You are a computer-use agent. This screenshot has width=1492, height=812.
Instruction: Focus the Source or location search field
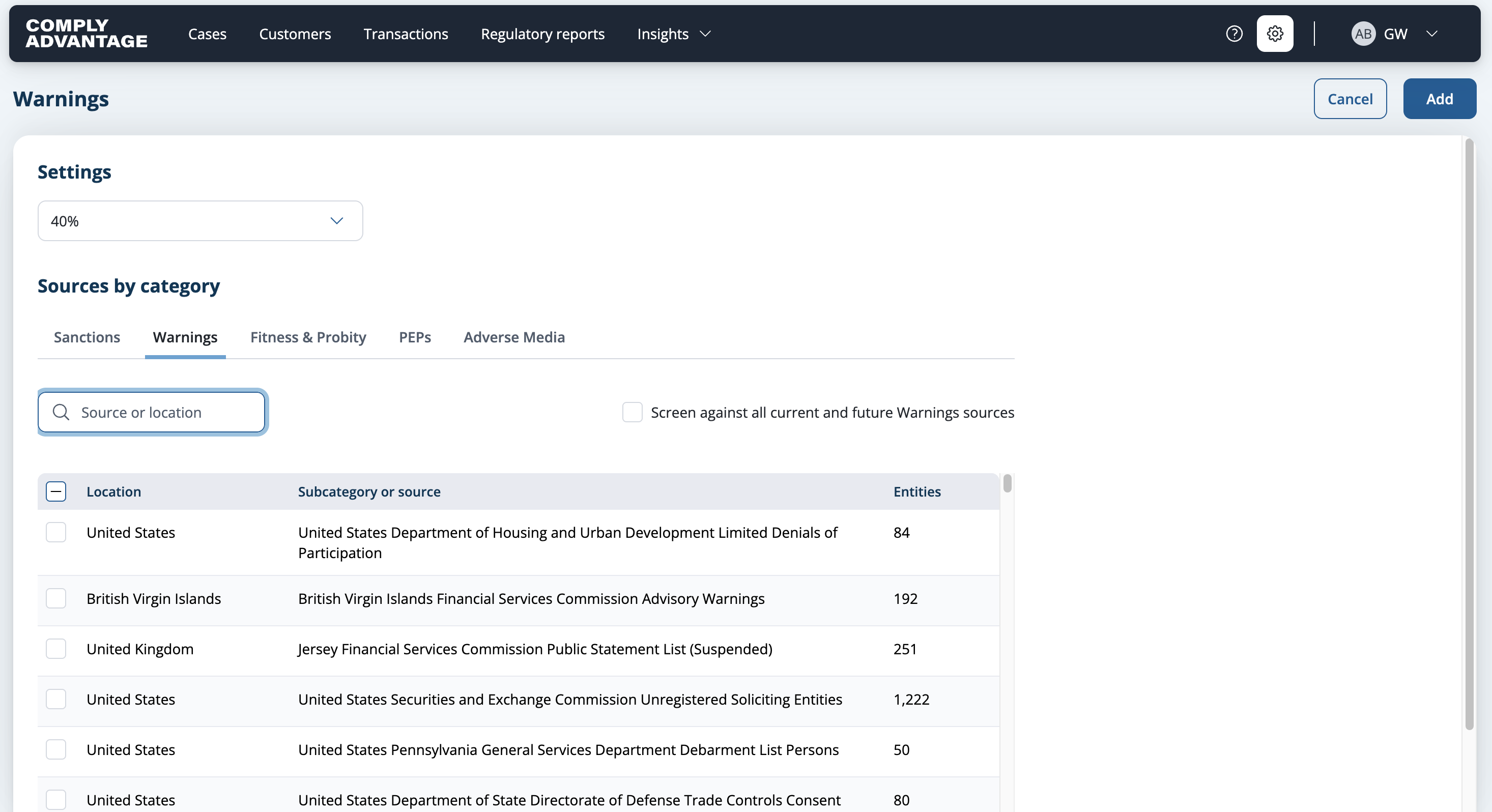pyautogui.click(x=152, y=412)
